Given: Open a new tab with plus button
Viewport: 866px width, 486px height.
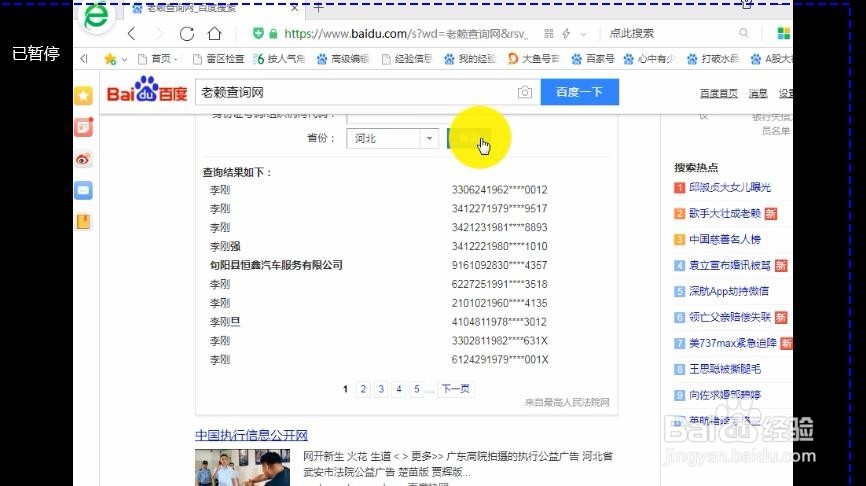Looking at the screenshot, I should tap(318, 8).
